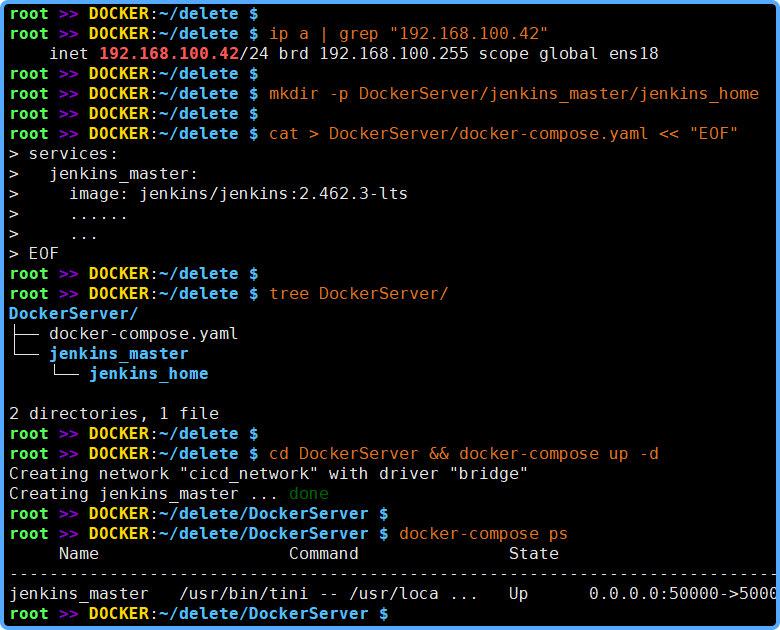The width and height of the screenshot is (780, 630).
Task: Click the Creating network "cicd_network" line
Action: pyautogui.click(x=268, y=474)
